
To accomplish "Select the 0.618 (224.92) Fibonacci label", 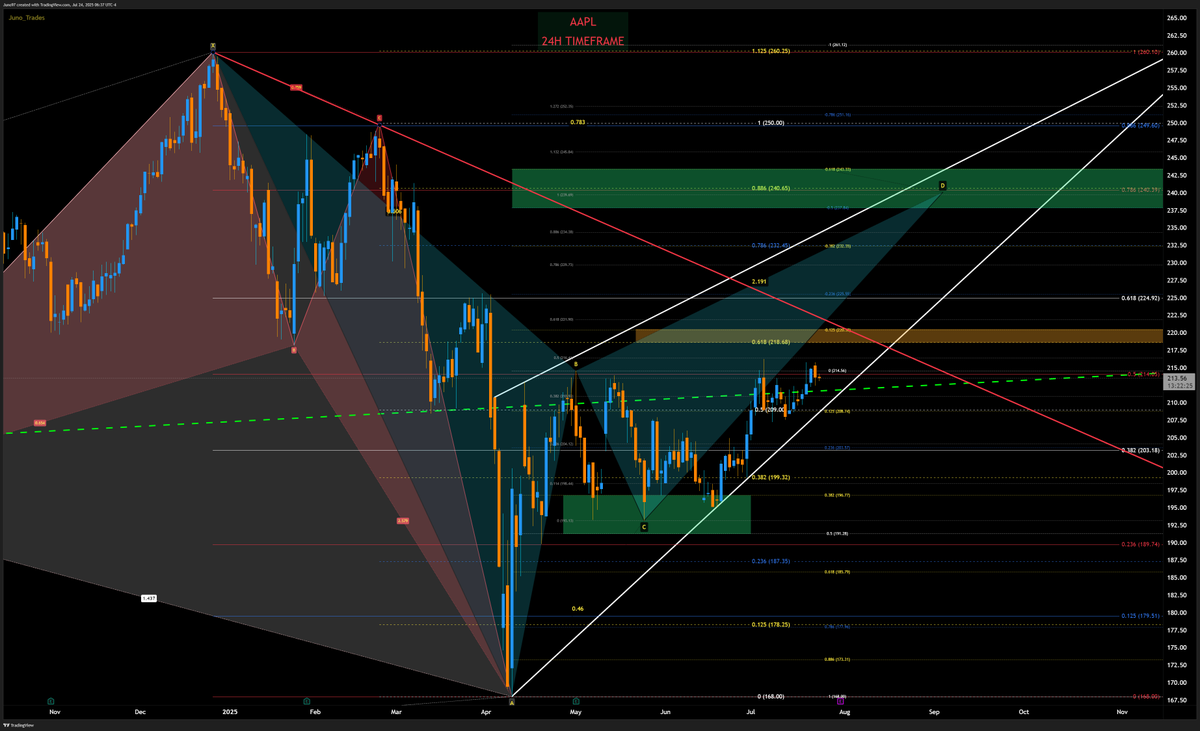I will [1140, 298].
